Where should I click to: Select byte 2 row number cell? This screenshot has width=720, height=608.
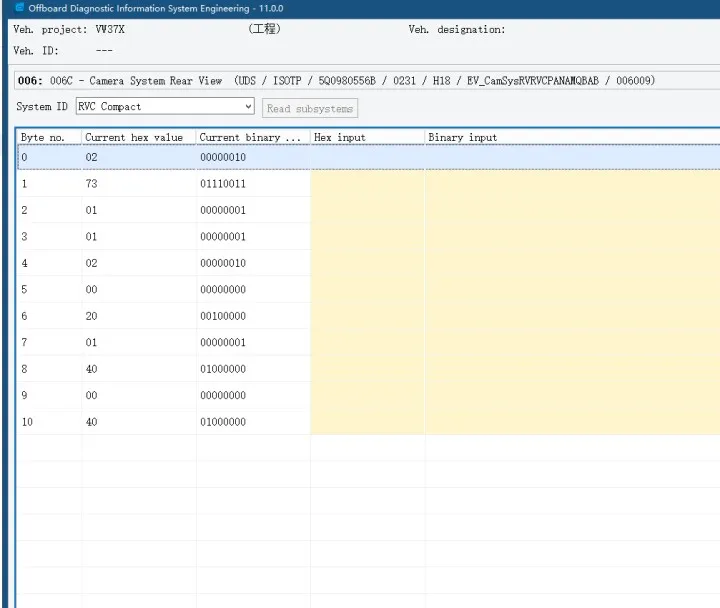click(x=49, y=210)
